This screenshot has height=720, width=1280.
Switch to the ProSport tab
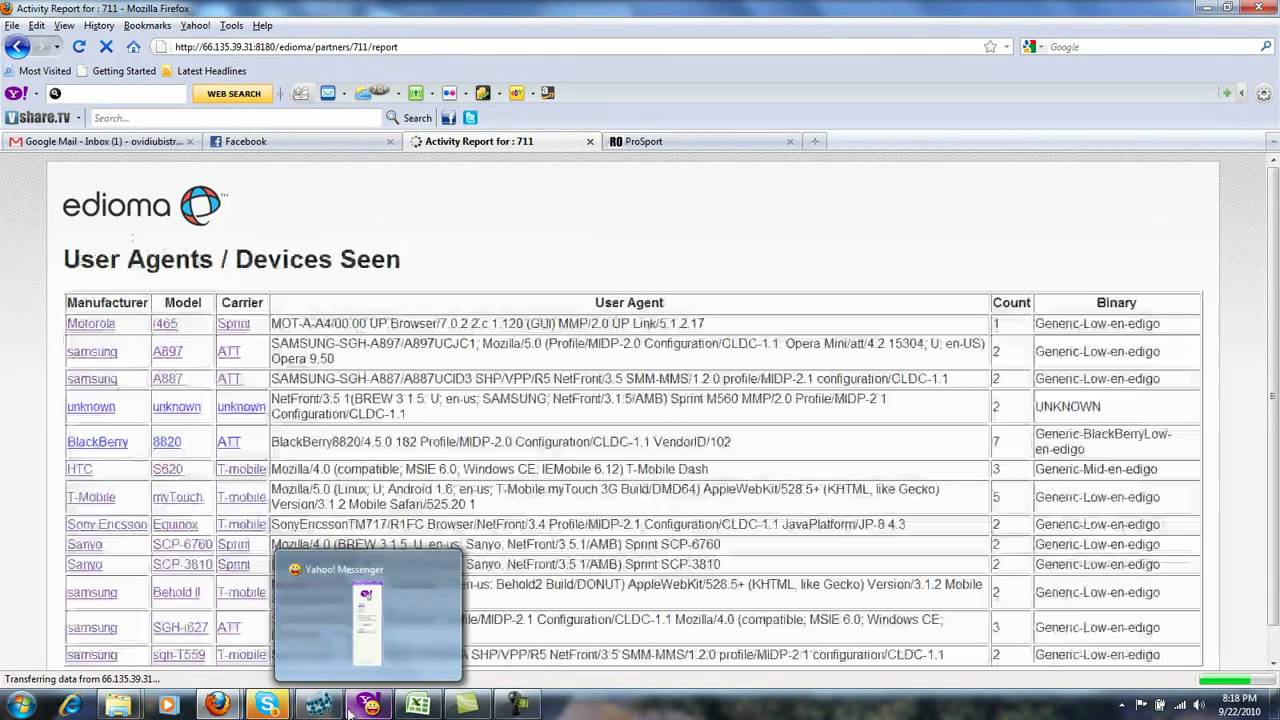point(700,141)
